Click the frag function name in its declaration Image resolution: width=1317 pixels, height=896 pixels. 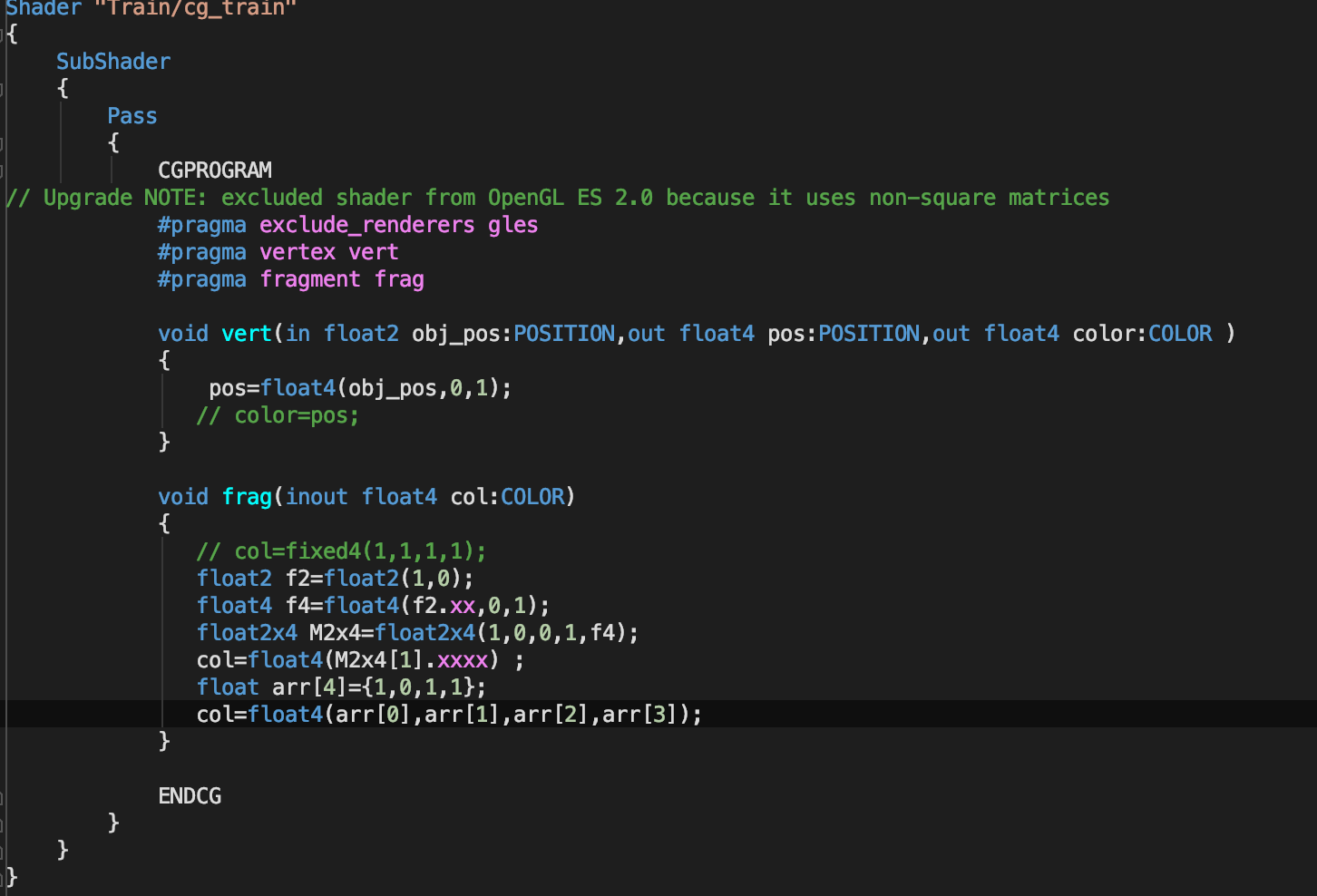click(247, 497)
